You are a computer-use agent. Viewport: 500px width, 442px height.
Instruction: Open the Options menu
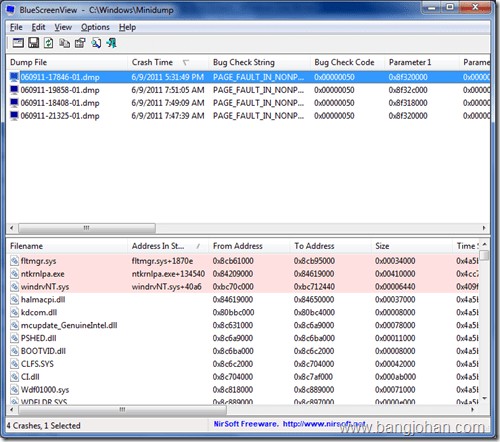coord(95,27)
